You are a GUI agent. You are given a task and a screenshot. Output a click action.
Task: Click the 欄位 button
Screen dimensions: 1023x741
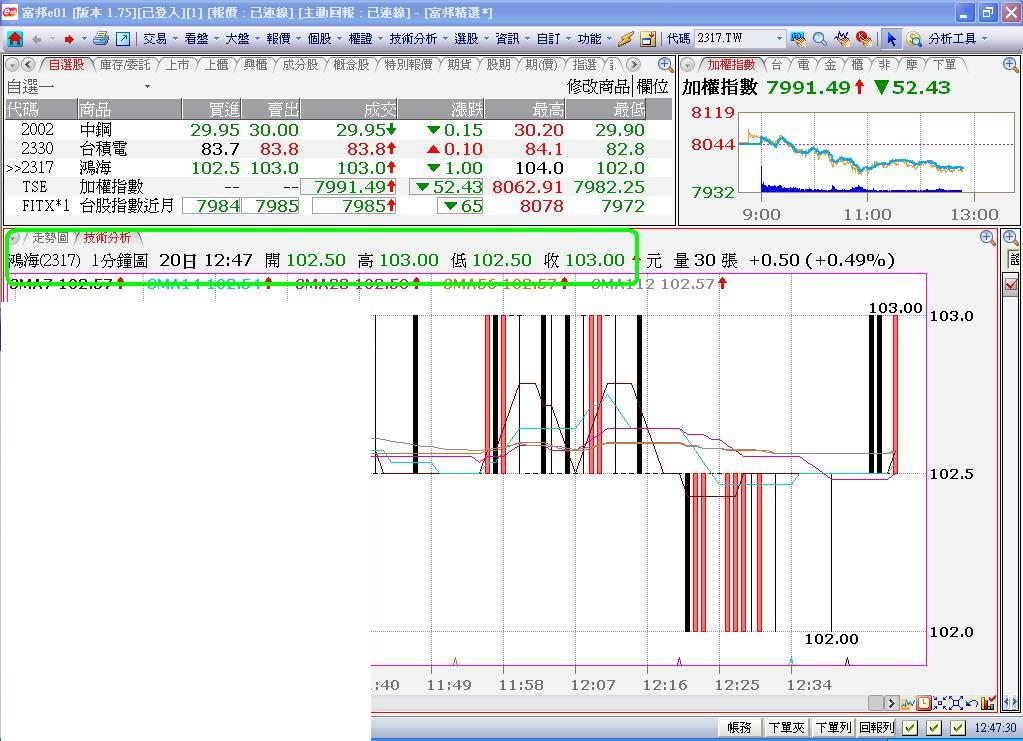[x=652, y=87]
